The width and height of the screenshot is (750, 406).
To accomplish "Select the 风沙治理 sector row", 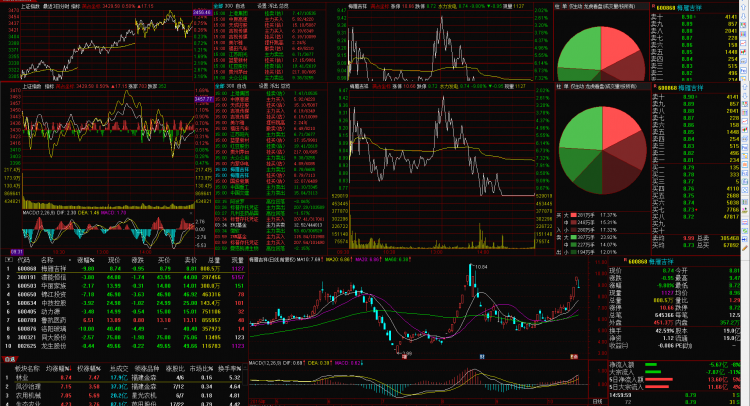I will (122, 386).
